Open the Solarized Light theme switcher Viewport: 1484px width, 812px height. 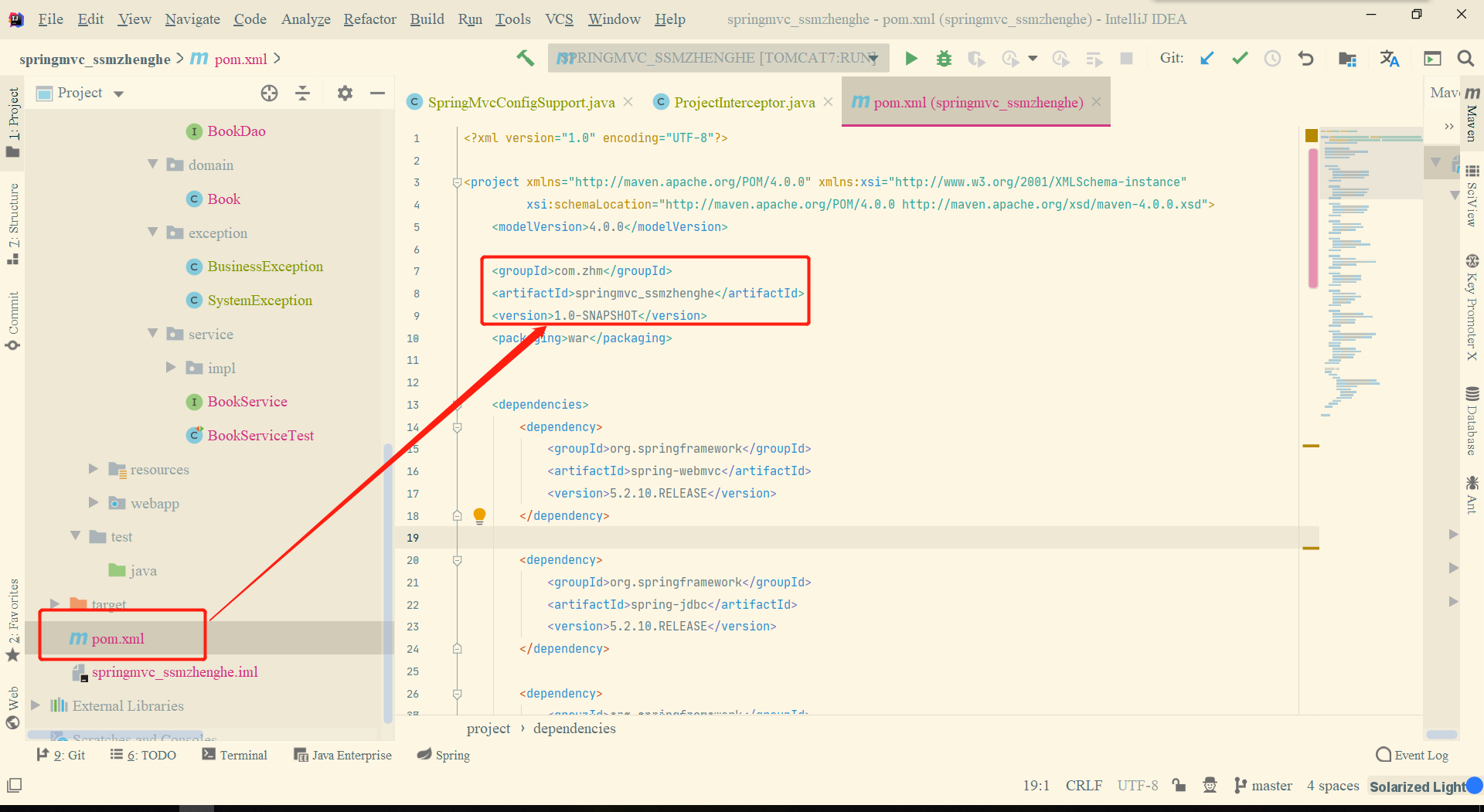1418,787
